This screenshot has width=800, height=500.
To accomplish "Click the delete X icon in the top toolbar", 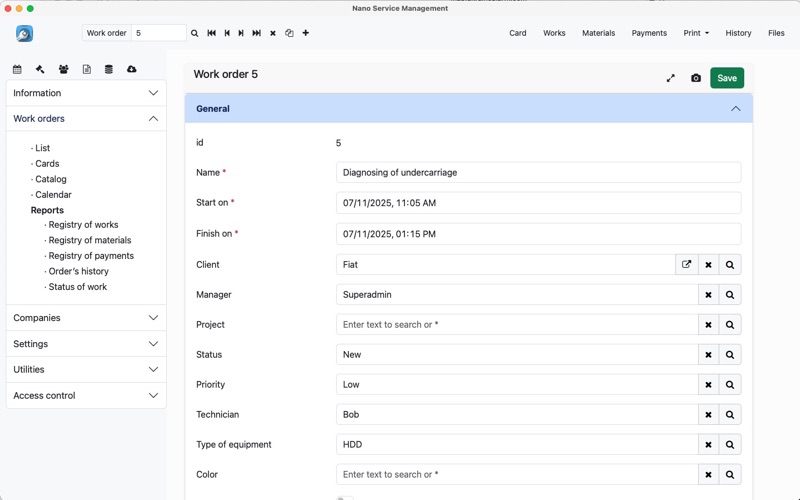I will 273,33.
